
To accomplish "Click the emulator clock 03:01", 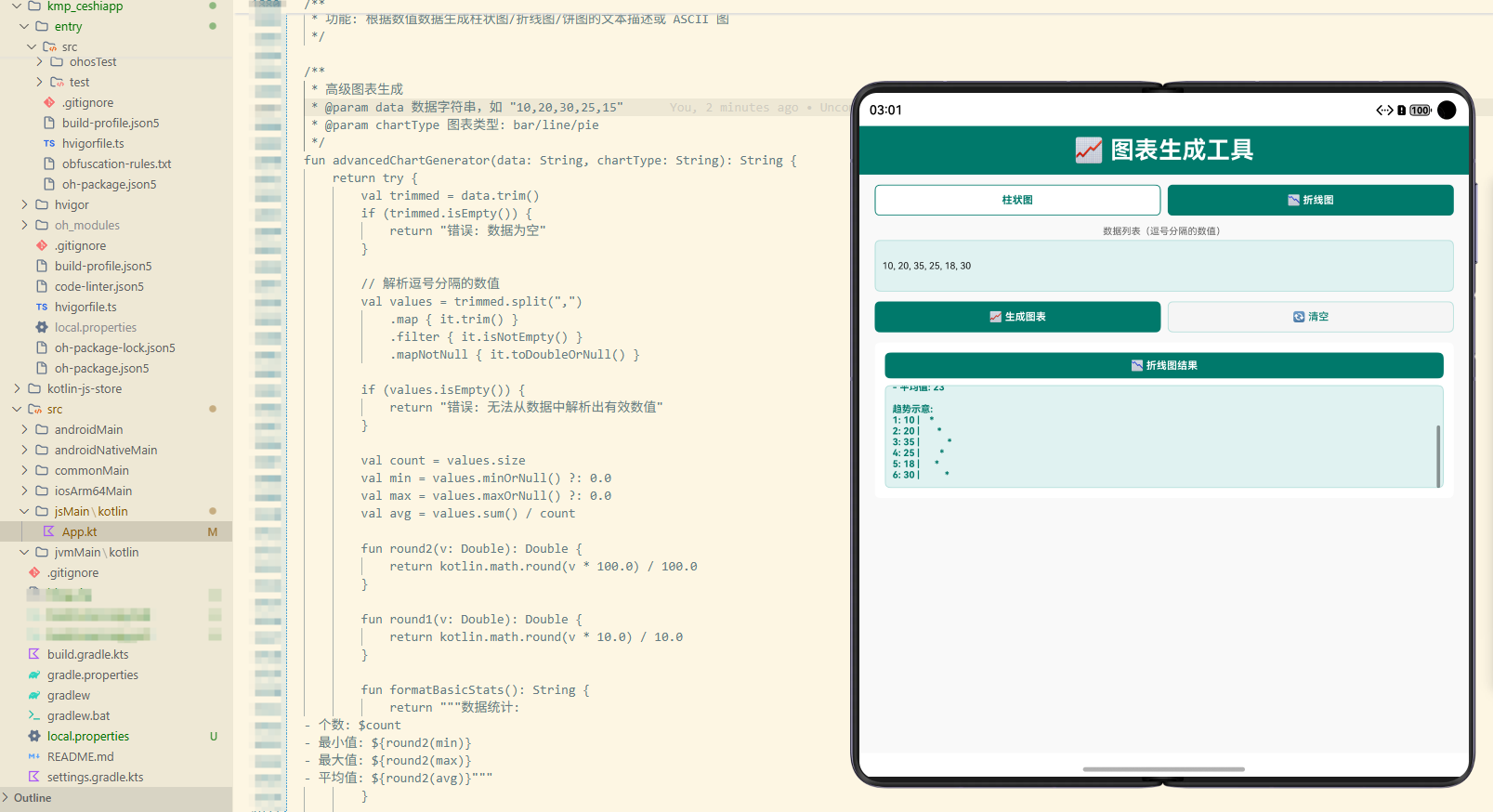I will pos(885,110).
